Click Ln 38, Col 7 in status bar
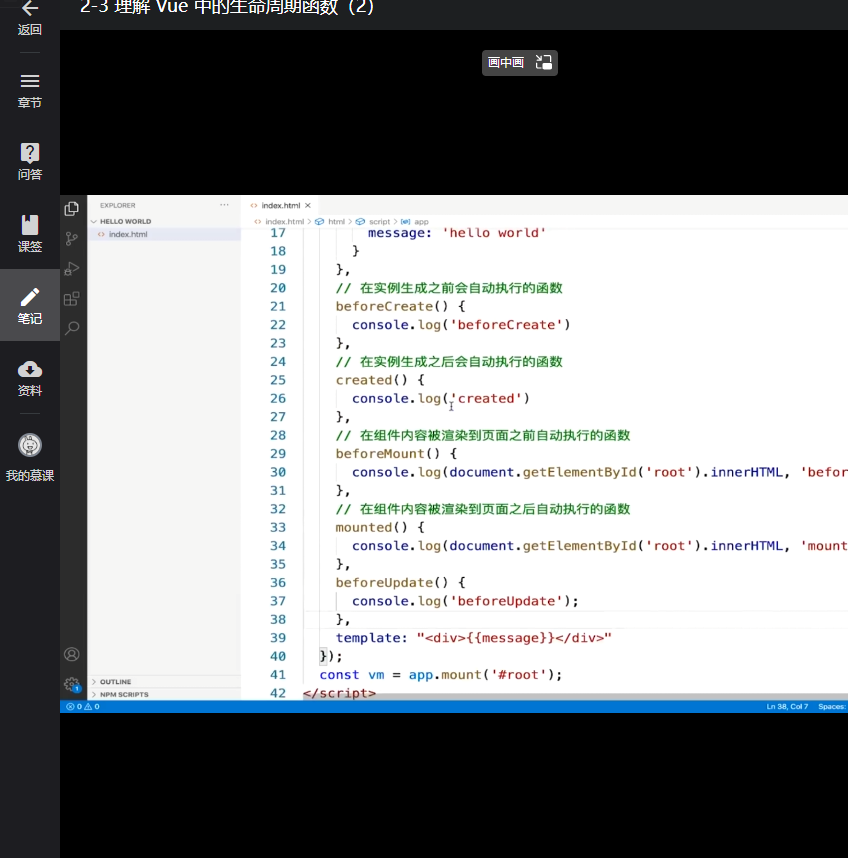 pos(787,707)
